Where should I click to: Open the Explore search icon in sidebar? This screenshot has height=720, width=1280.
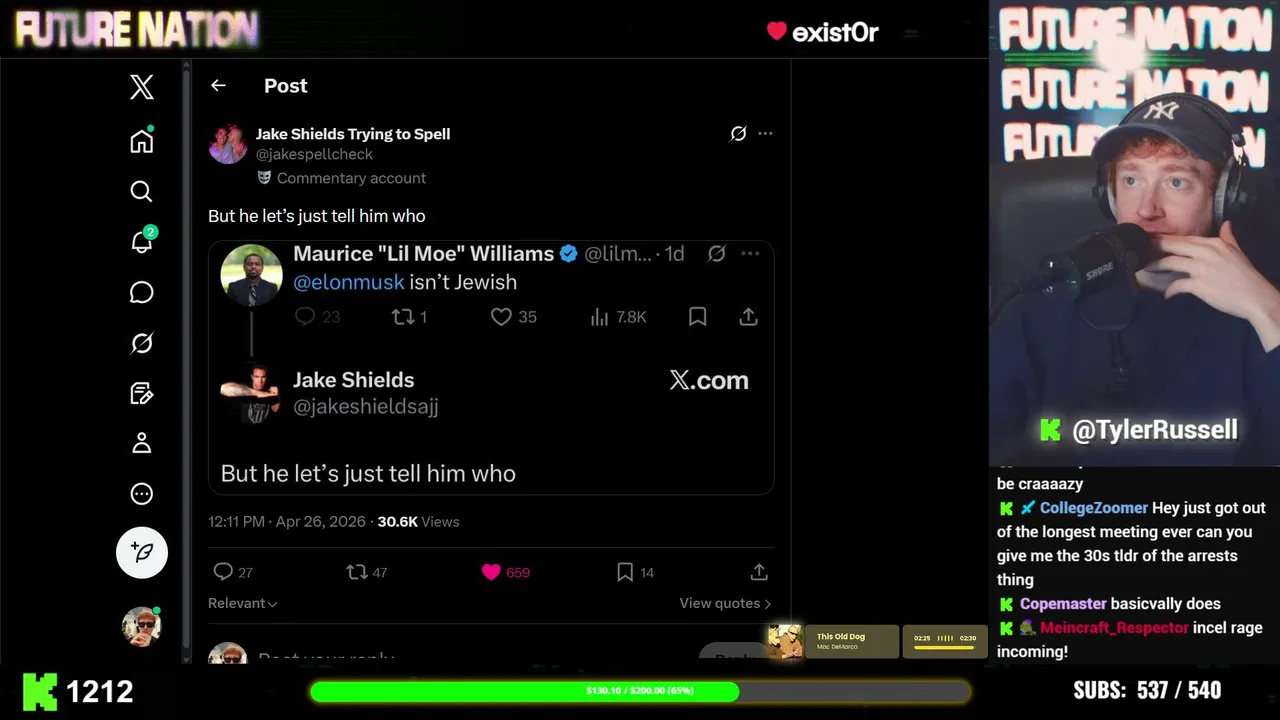(x=141, y=191)
